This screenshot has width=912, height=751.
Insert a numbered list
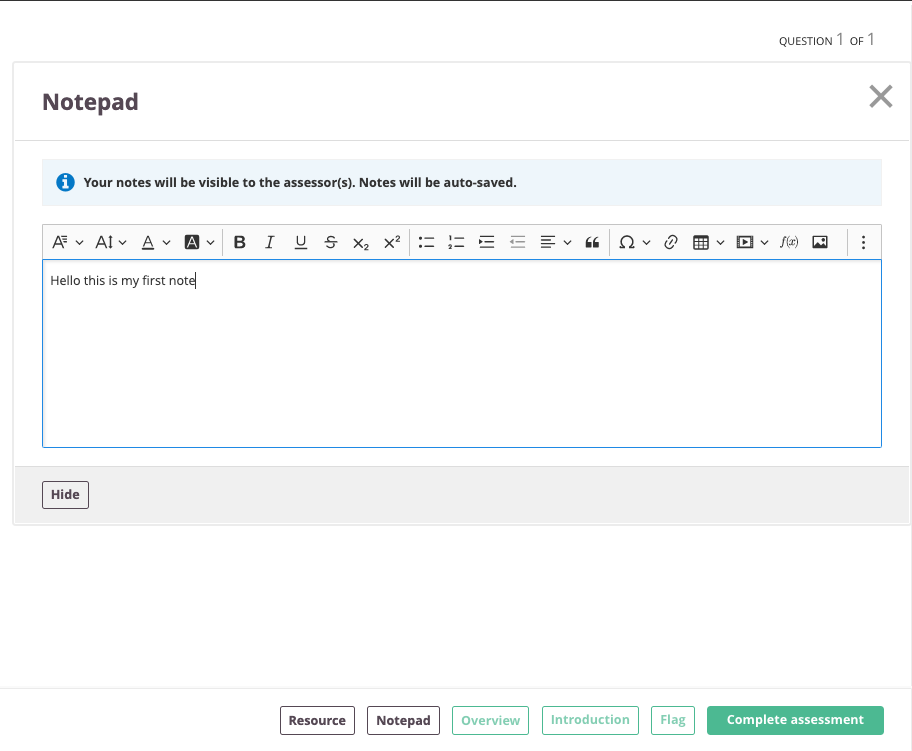tap(456, 242)
